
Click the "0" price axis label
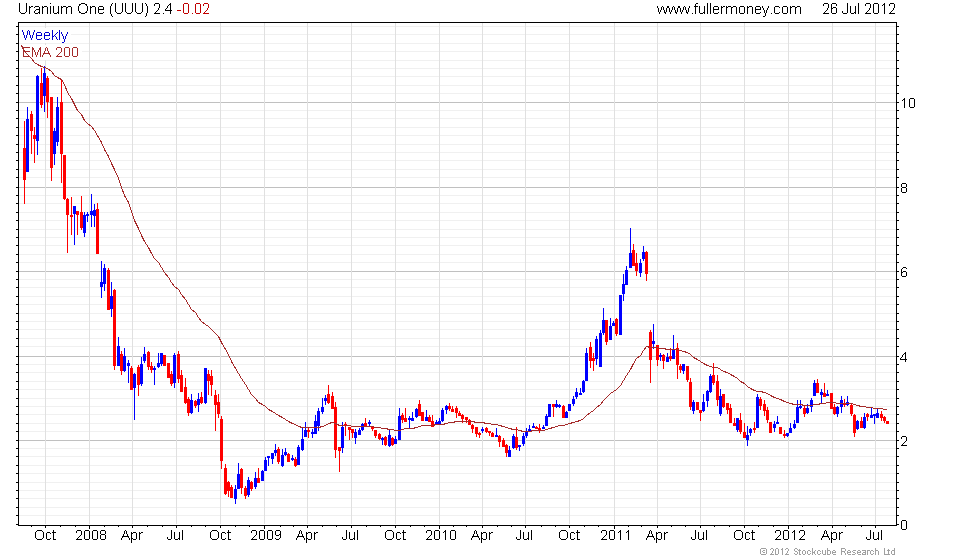pos(904,525)
